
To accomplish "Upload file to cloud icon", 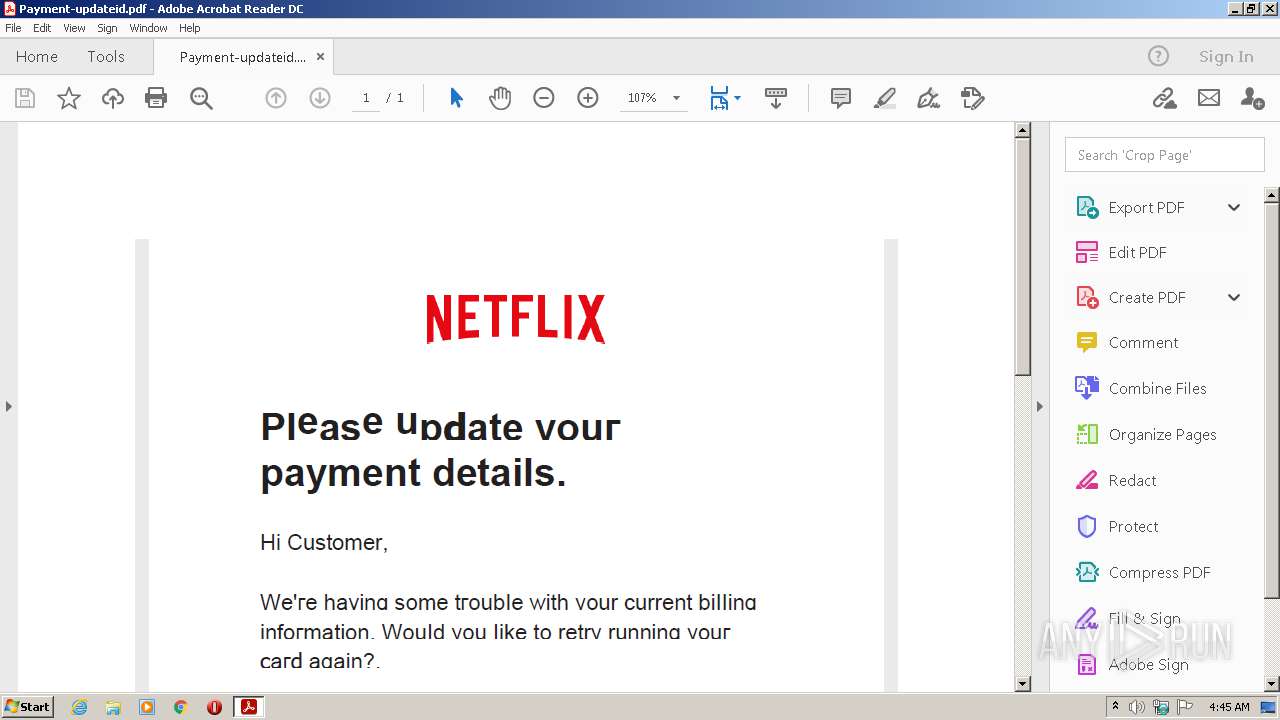I will (x=113, y=98).
